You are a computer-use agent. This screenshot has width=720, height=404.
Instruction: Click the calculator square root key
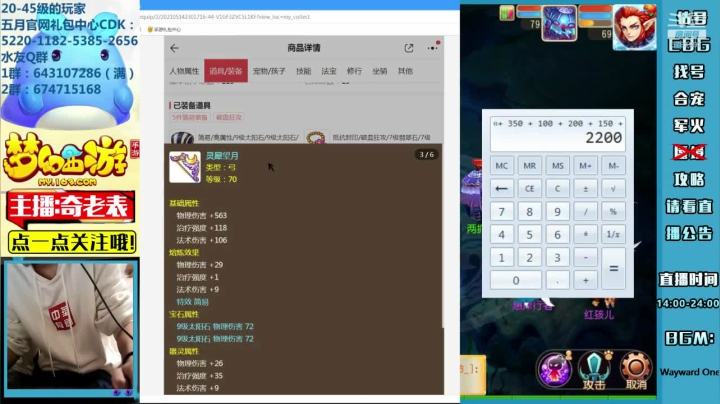(613, 189)
